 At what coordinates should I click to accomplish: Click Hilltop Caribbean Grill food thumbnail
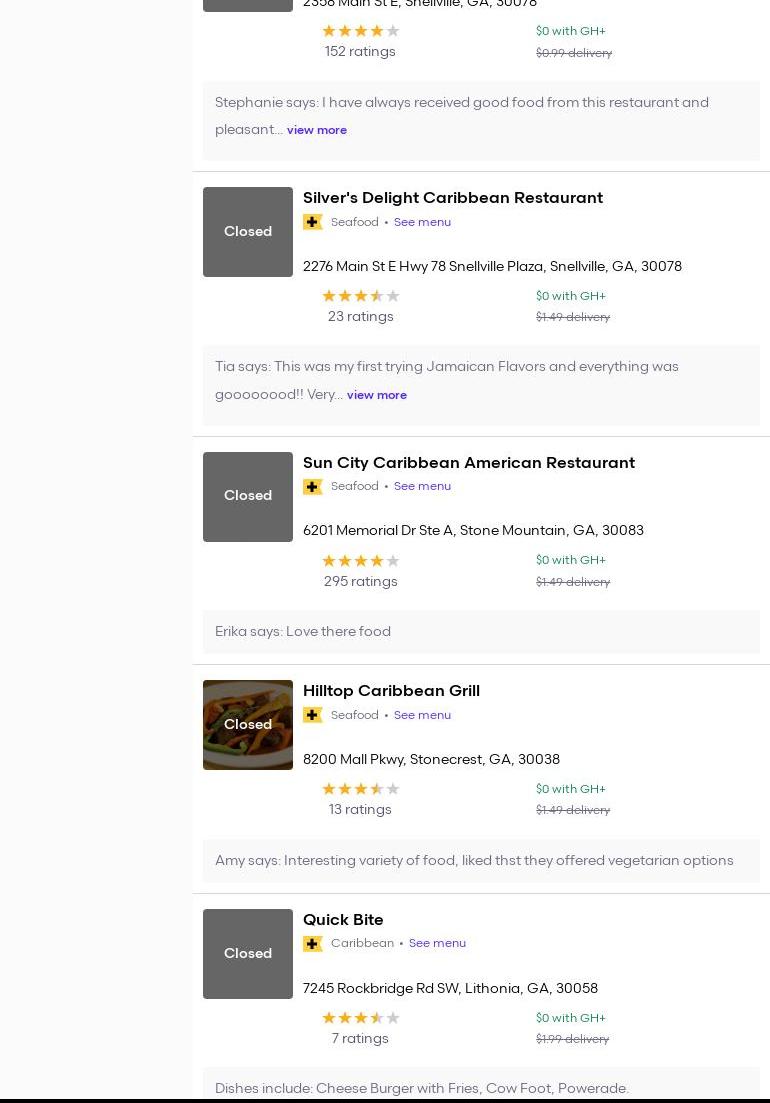[x=248, y=725]
